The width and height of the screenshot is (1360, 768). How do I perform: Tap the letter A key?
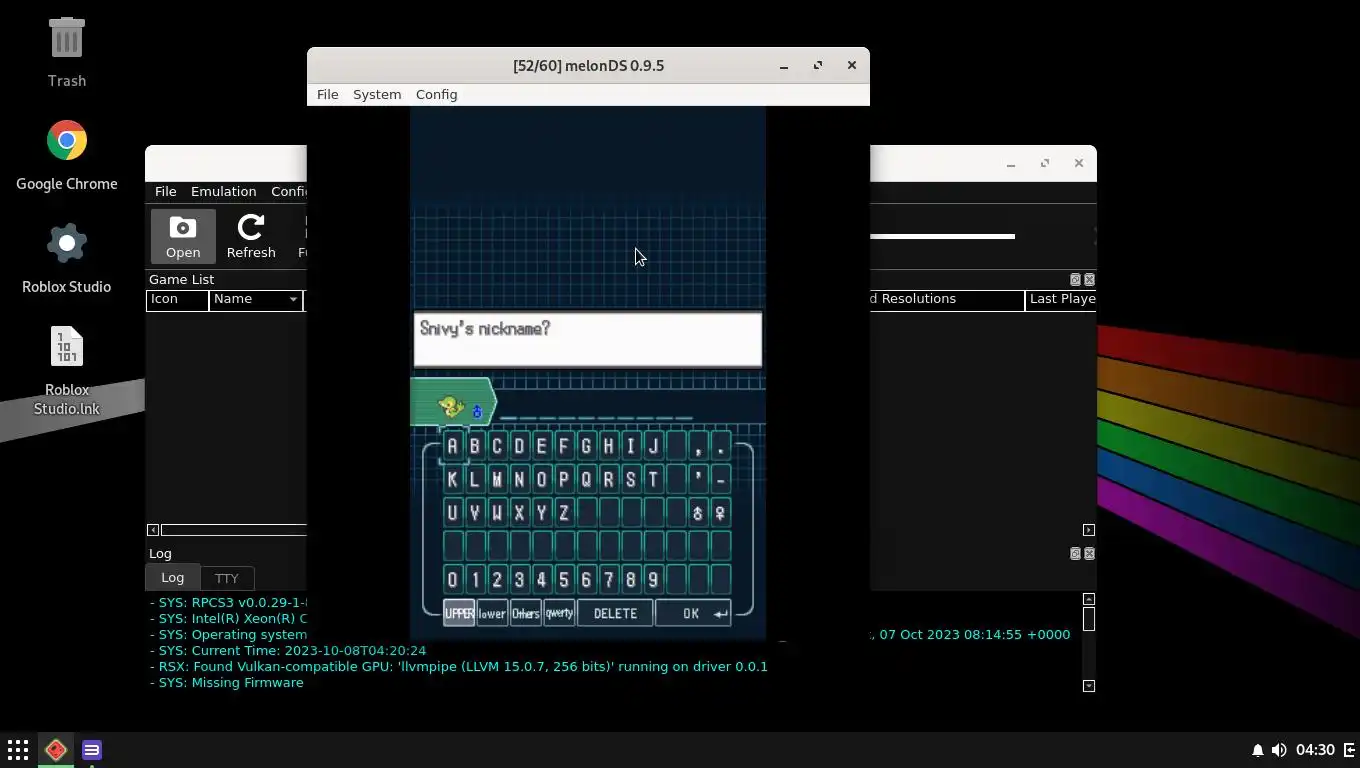(452, 446)
